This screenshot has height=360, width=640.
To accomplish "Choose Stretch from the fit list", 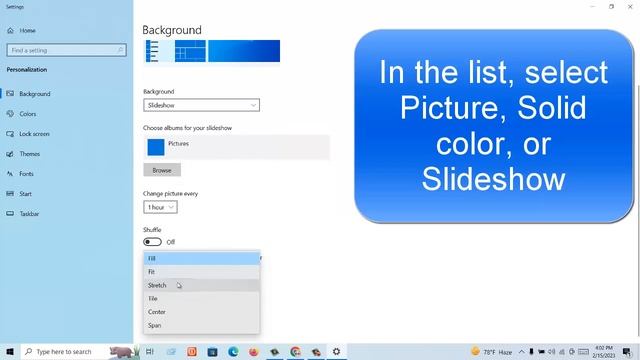I will pos(202,285).
